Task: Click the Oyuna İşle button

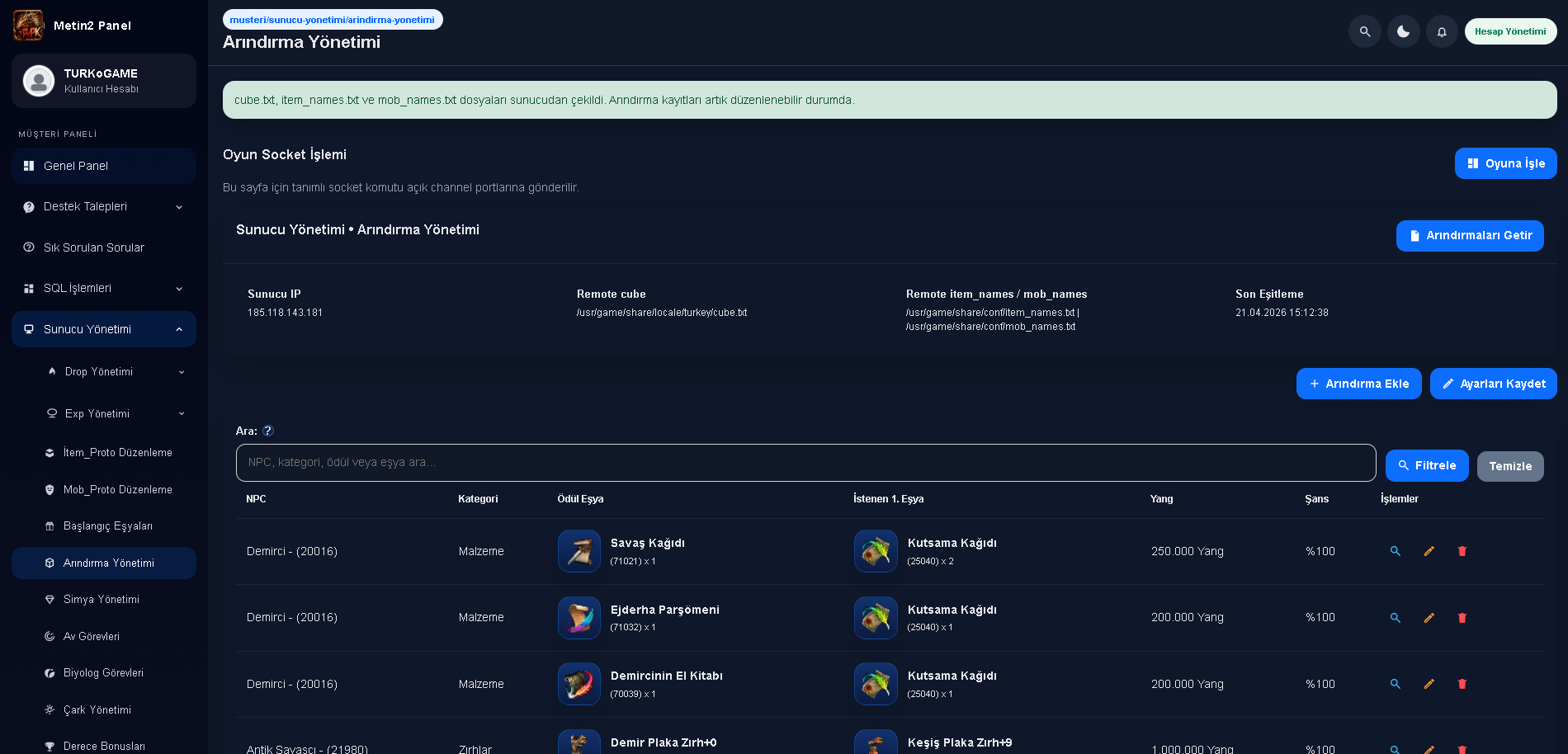Action: point(1506,163)
